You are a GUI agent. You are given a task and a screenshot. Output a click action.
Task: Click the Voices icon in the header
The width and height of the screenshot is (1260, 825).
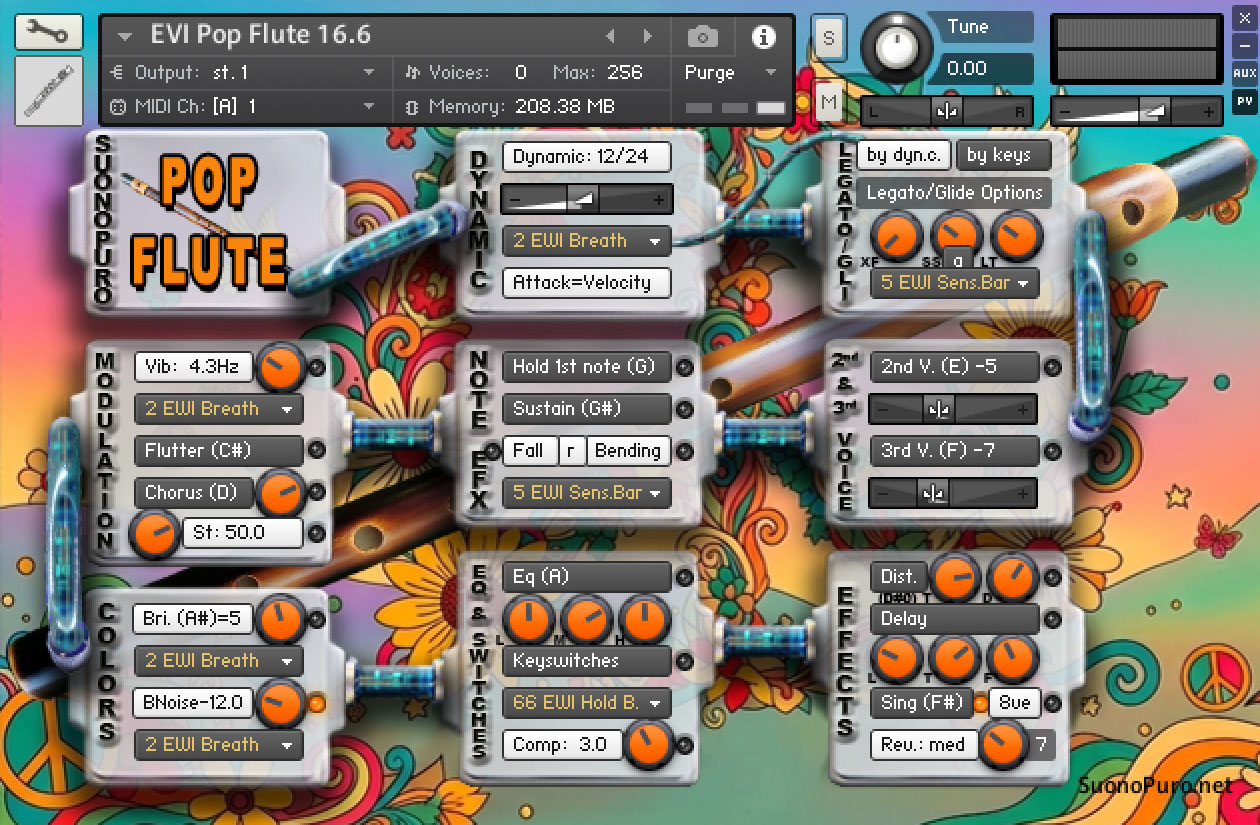(x=411, y=71)
